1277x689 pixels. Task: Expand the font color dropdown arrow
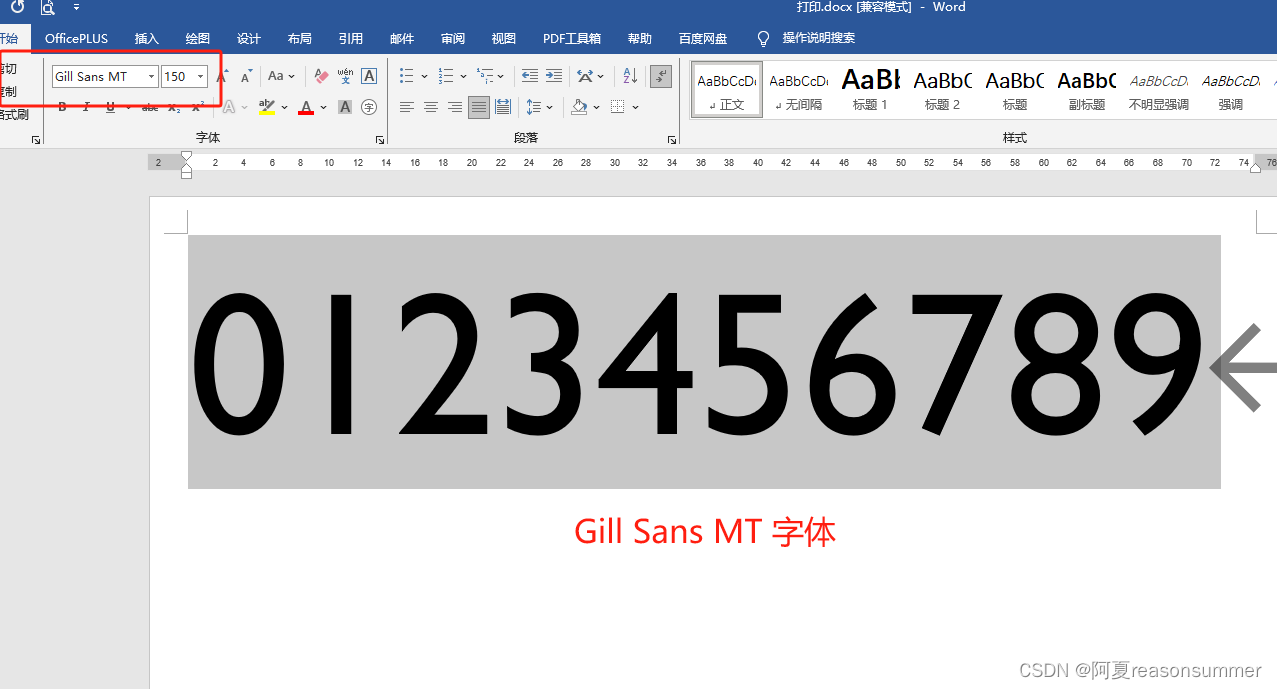point(323,107)
